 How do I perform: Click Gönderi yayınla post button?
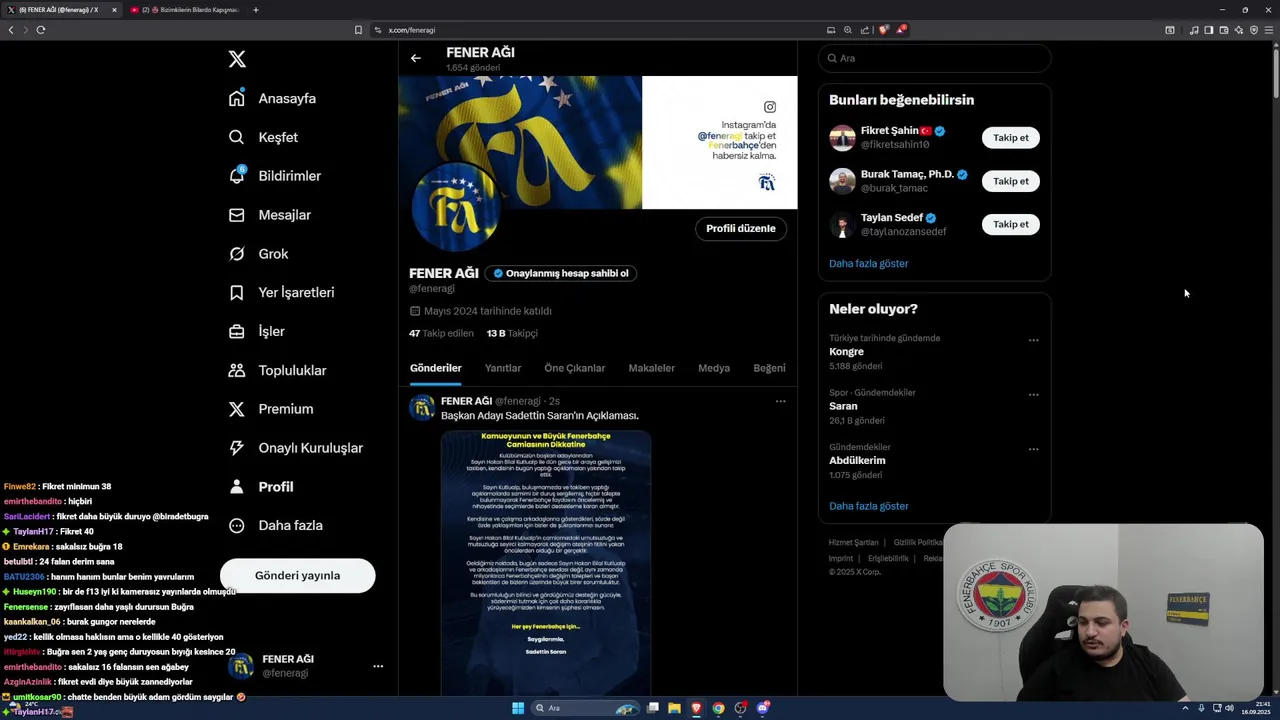(297, 575)
